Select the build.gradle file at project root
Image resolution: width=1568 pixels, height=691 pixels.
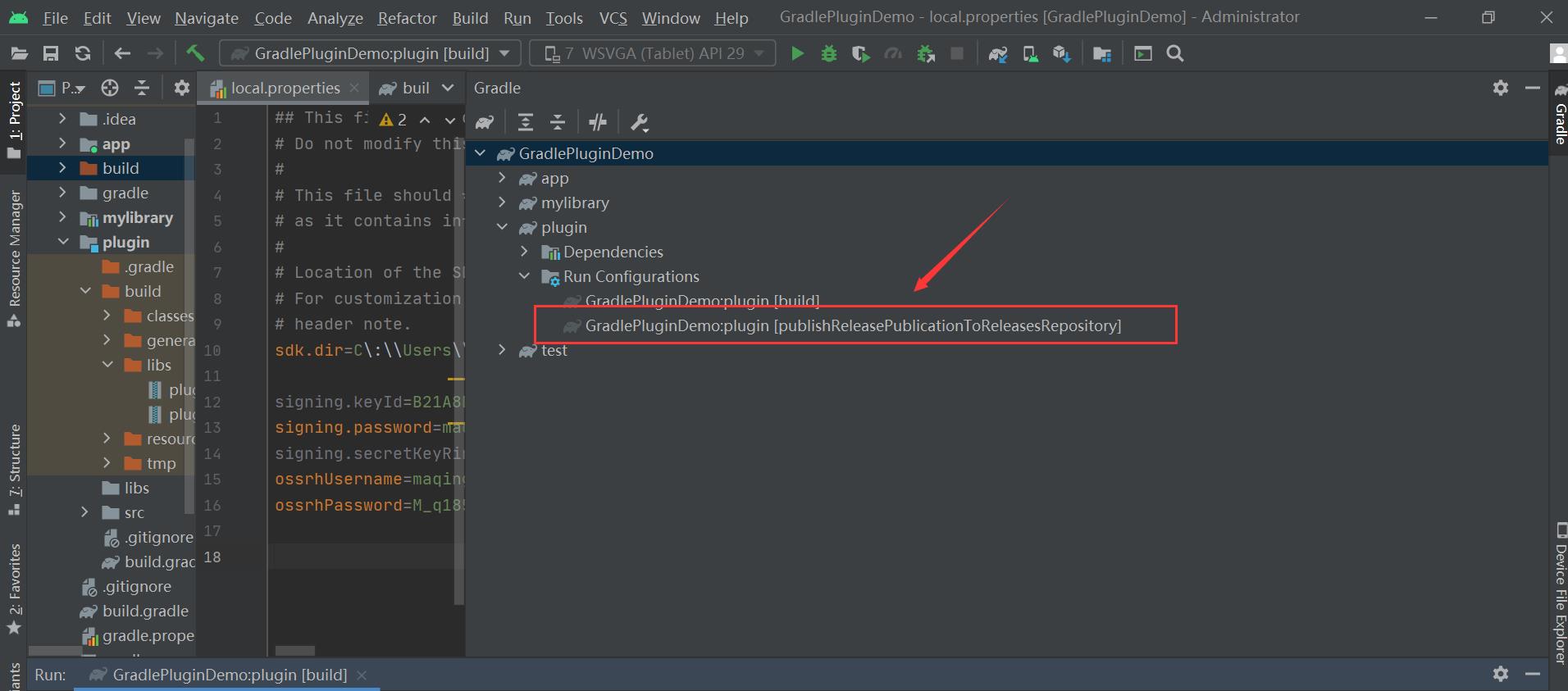(145, 611)
